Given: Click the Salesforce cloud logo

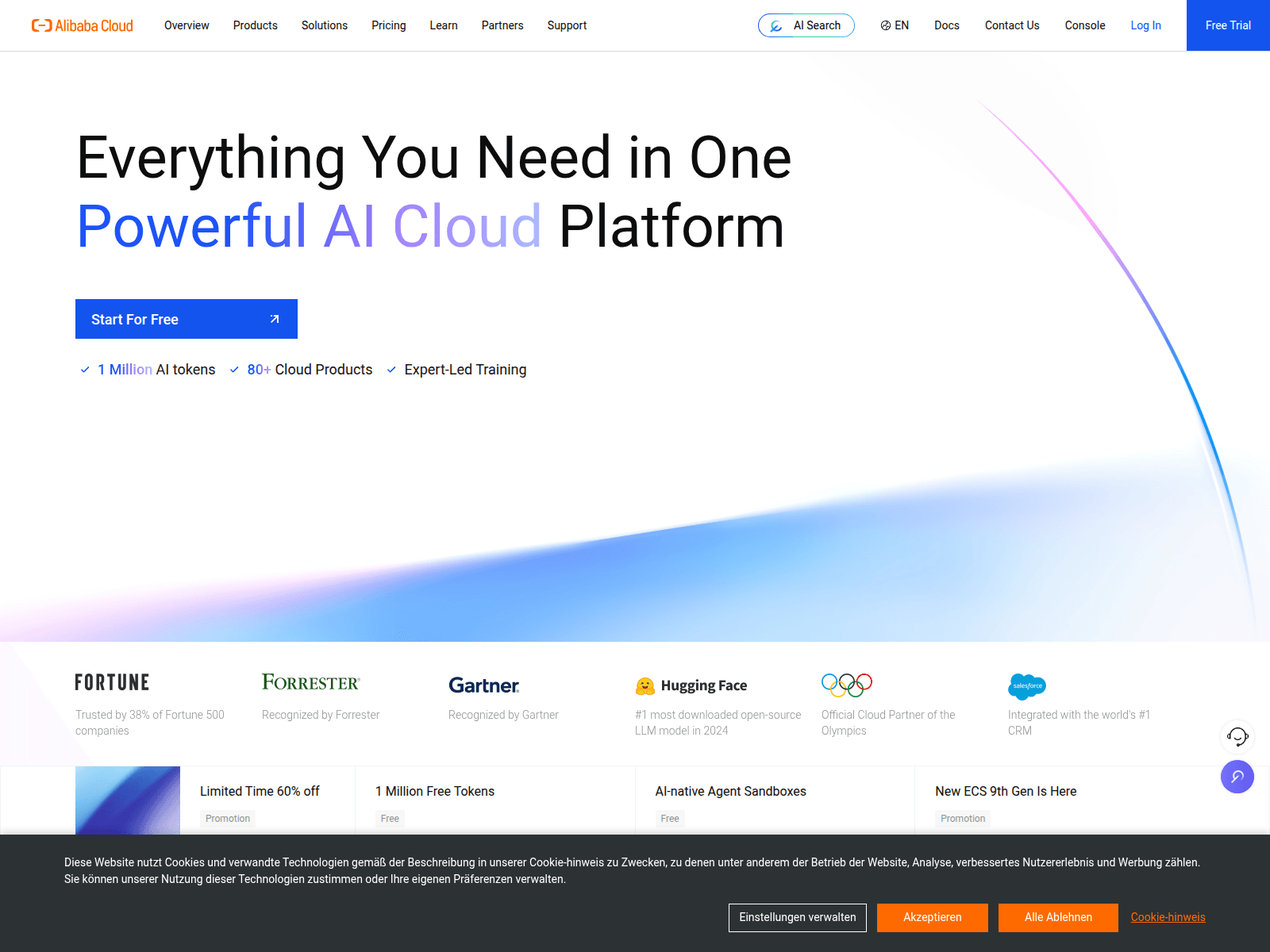Looking at the screenshot, I should (1027, 685).
